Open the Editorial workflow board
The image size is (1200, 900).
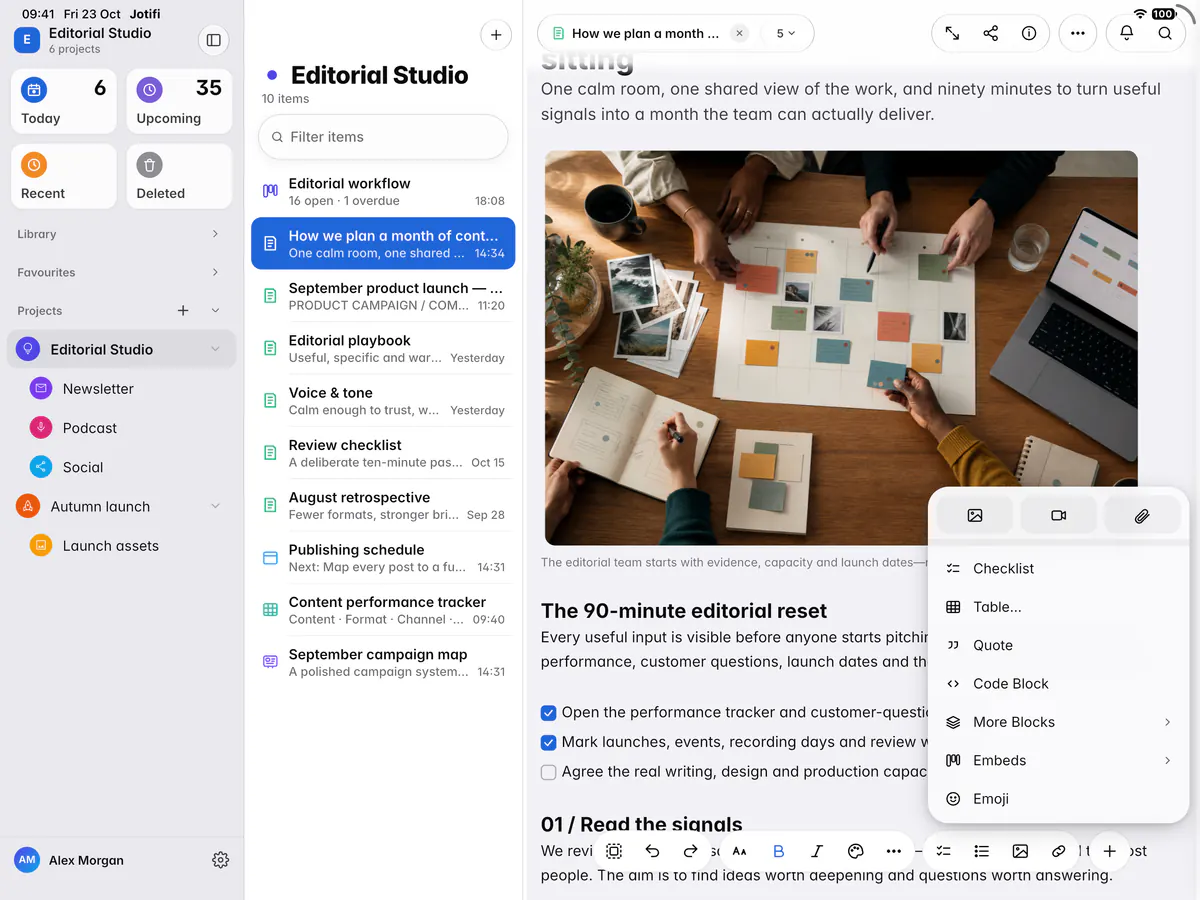383,191
